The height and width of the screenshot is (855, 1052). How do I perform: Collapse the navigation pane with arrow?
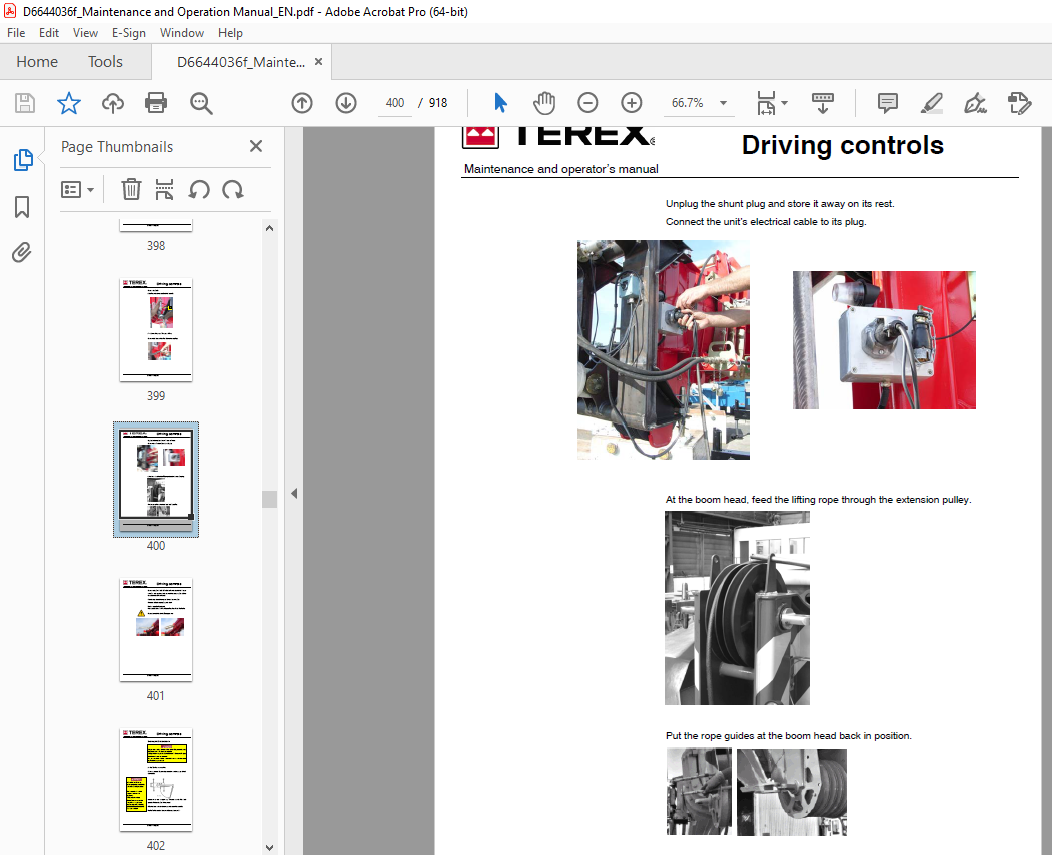[294, 493]
